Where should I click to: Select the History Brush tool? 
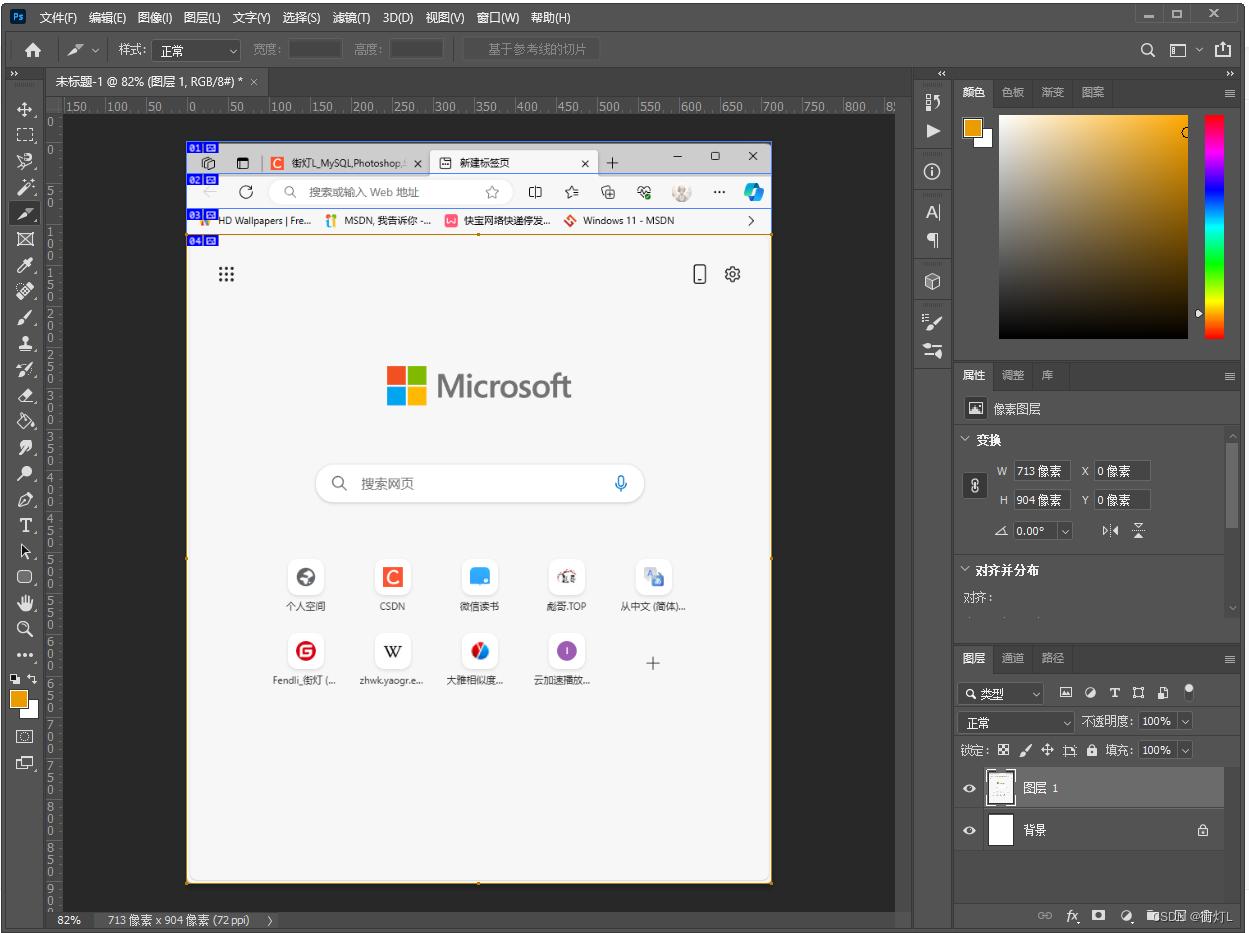coord(25,369)
